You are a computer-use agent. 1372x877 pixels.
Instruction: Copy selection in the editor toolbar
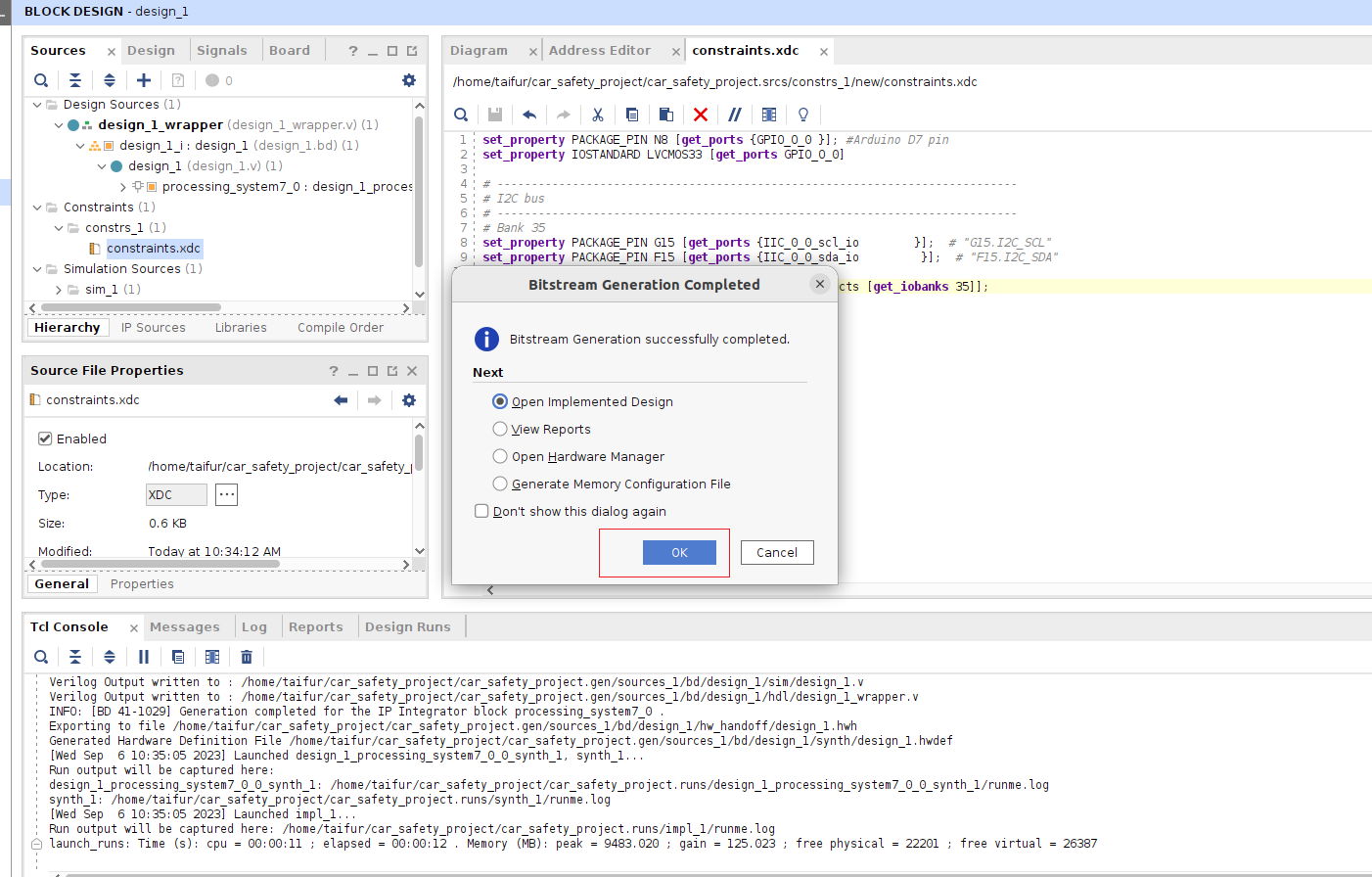[x=632, y=115]
